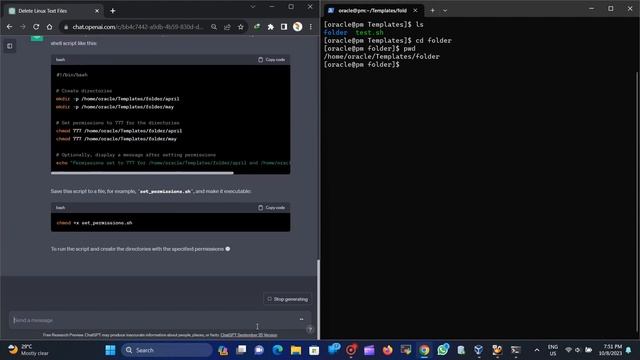Switch to the Terminal taskbar icon
640x360 pixels.
coord(516,350)
